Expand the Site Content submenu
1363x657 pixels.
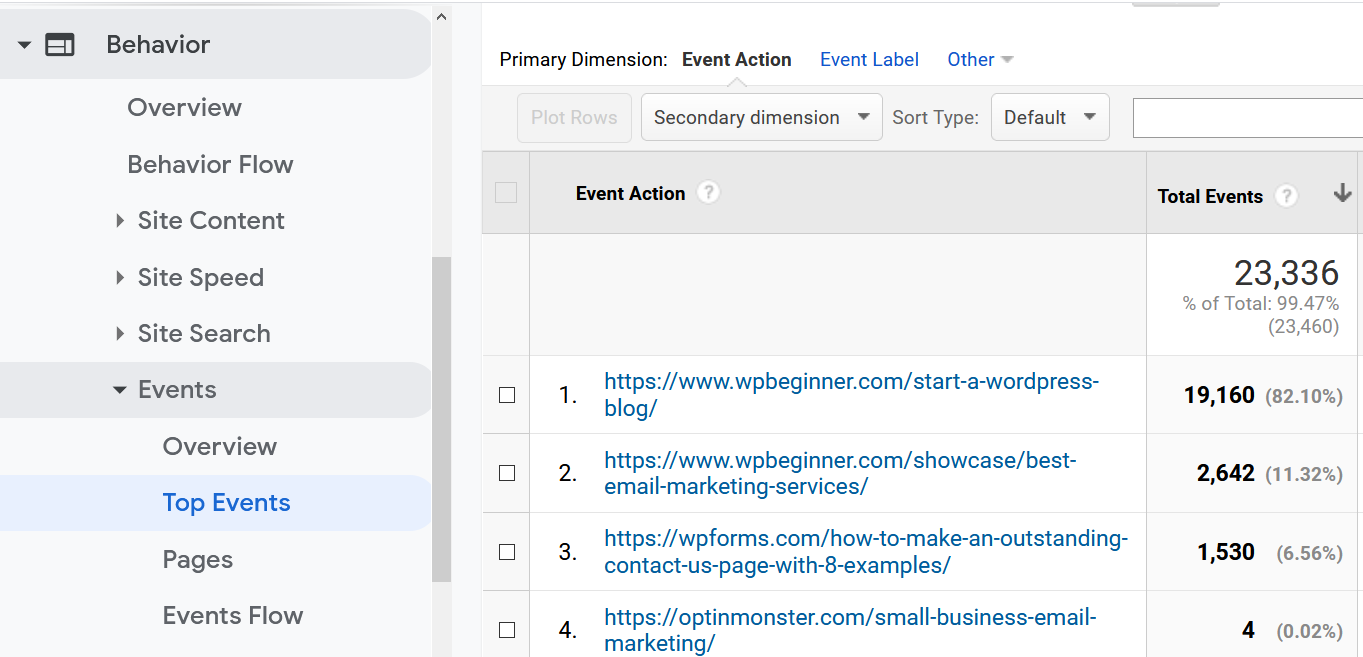(x=120, y=221)
